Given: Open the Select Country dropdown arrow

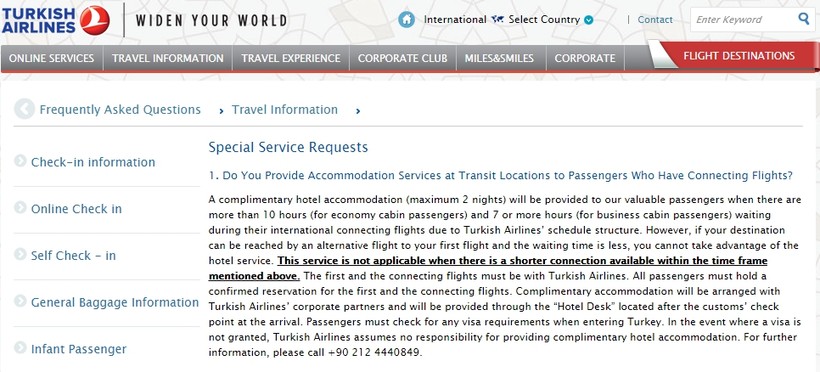Looking at the screenshot, I should click(588, 20).
